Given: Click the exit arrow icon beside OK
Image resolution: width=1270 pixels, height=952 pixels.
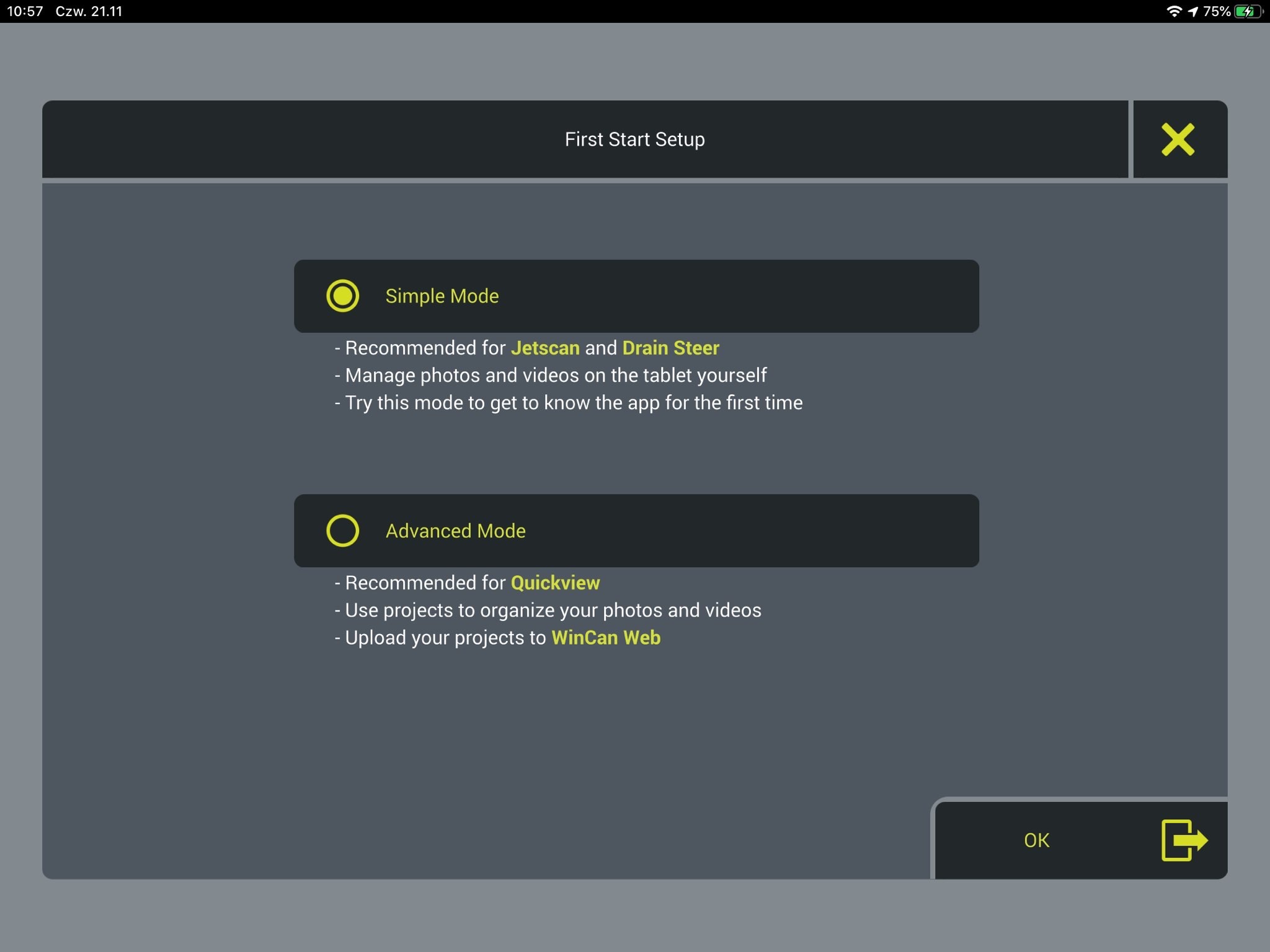Looking at the screenshot, I should click(1184, 840).
